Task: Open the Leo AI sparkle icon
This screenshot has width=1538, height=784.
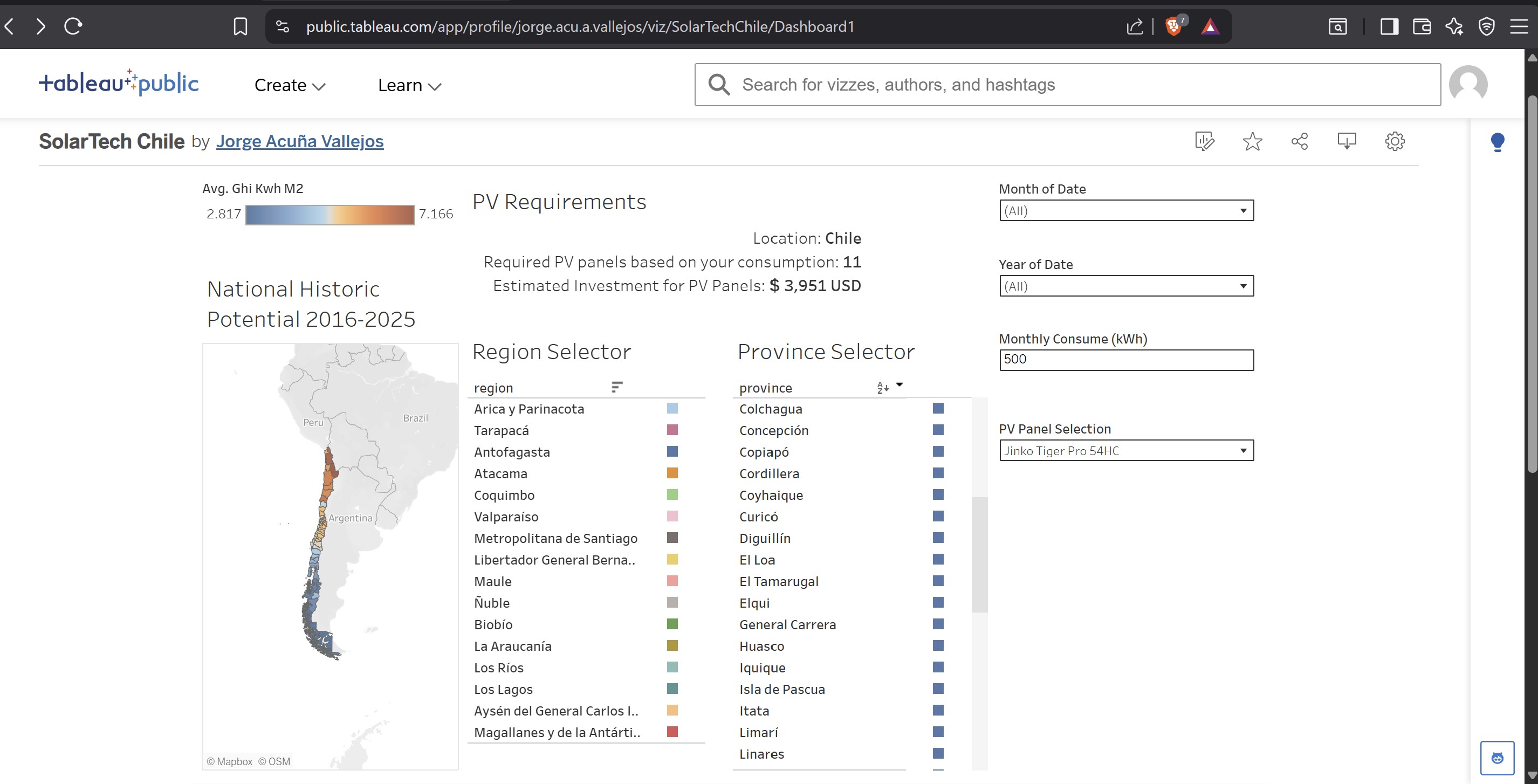Action: click(1454, 26)
